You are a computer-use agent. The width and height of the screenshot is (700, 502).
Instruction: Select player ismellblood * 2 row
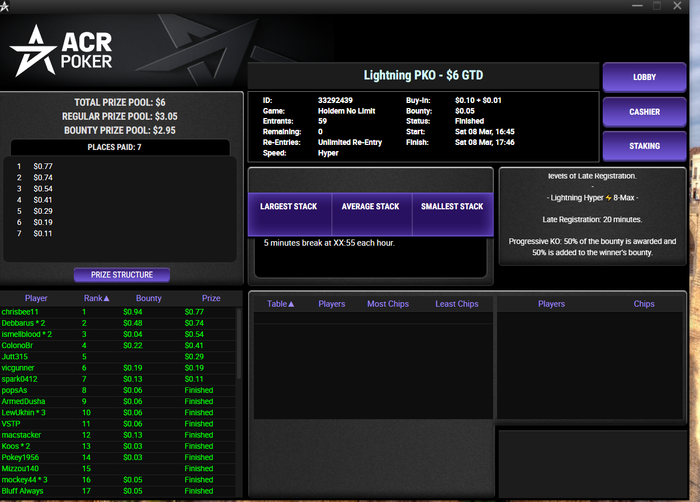click(x=118, y=334)
